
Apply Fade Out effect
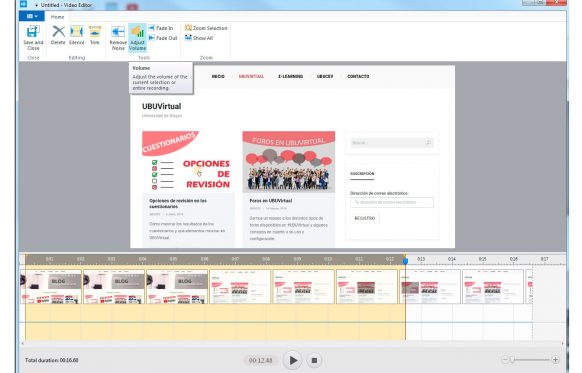pyautogui.click(x=163, y=38)
